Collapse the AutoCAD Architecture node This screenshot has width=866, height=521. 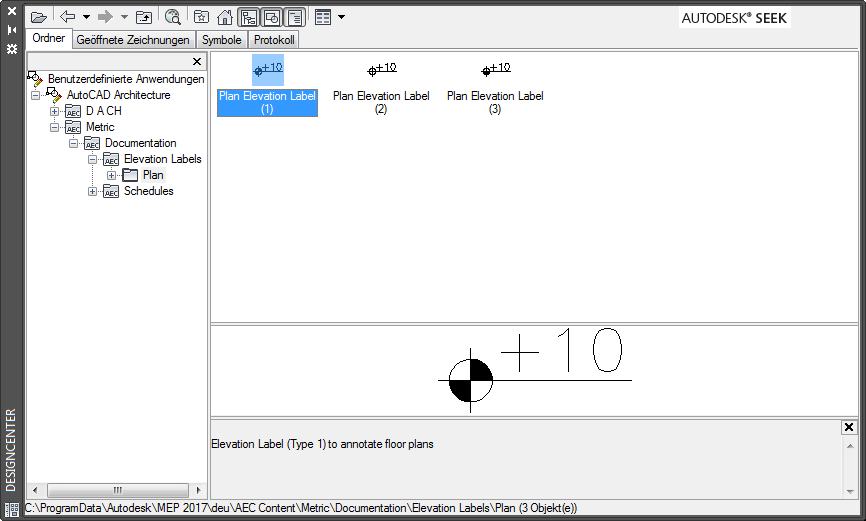point(35,95)
